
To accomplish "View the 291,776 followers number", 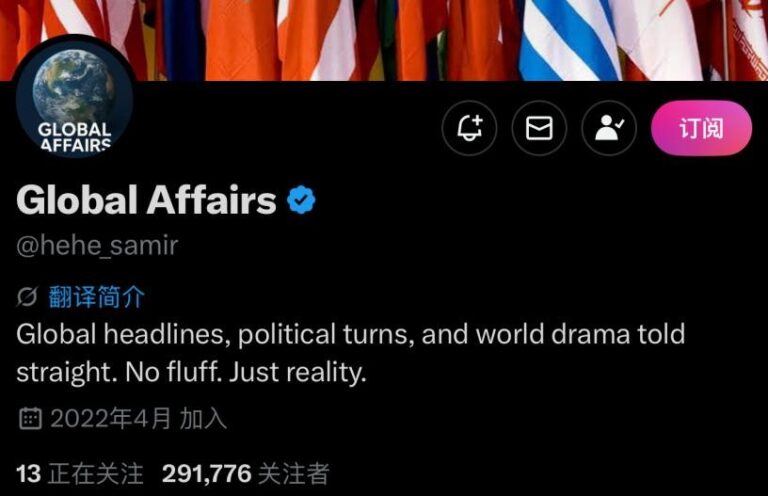I will [x=206, y=473].
